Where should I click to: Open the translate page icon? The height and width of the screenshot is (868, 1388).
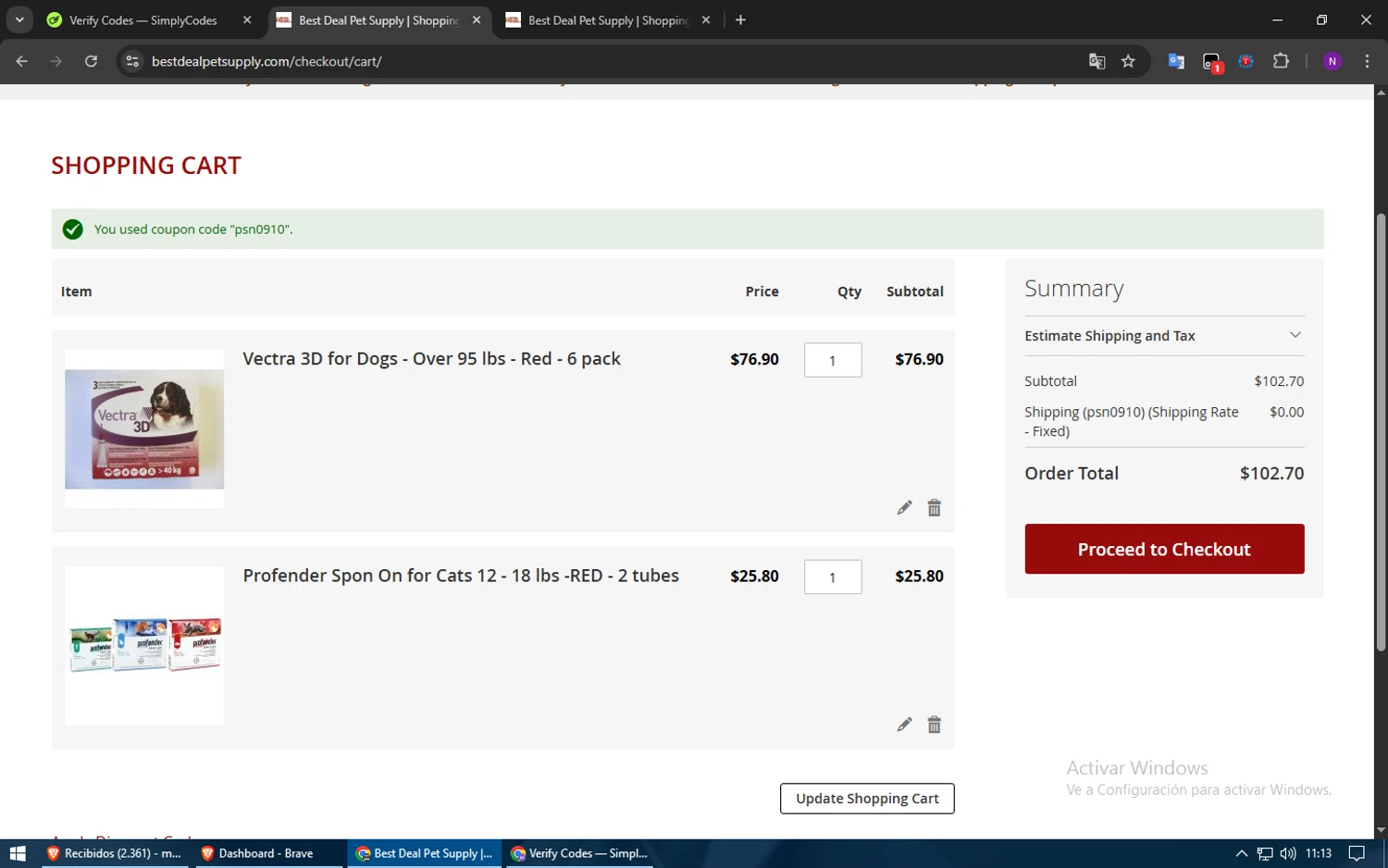coord(1097,61)
